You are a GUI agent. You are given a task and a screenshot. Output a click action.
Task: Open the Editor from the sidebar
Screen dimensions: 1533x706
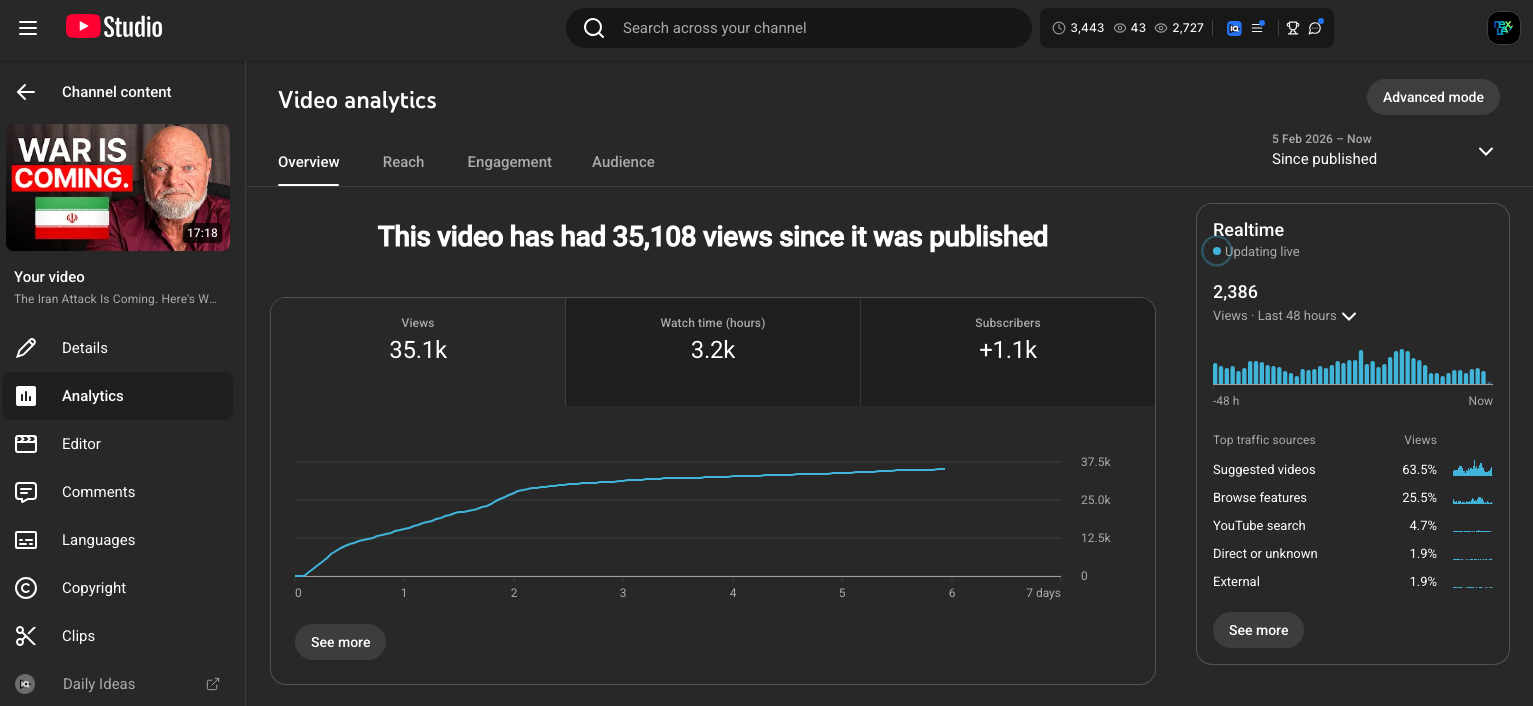[x=26, y=443]
